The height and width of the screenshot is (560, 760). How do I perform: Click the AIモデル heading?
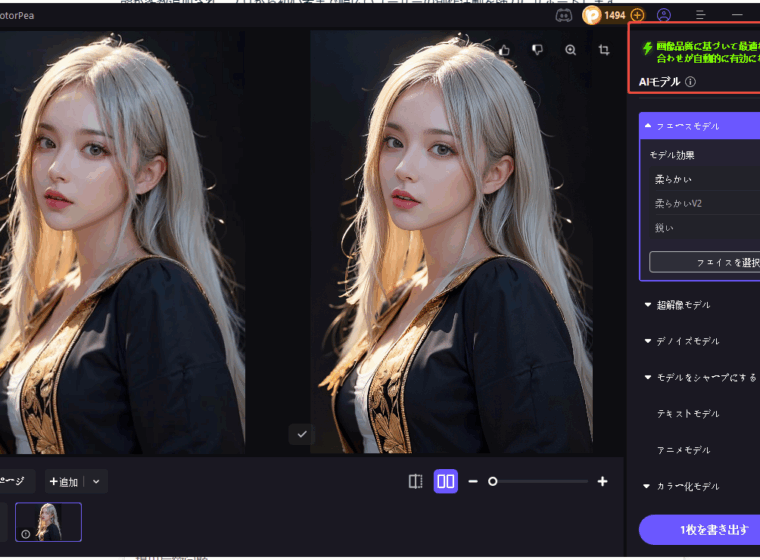tap(660, 82)
